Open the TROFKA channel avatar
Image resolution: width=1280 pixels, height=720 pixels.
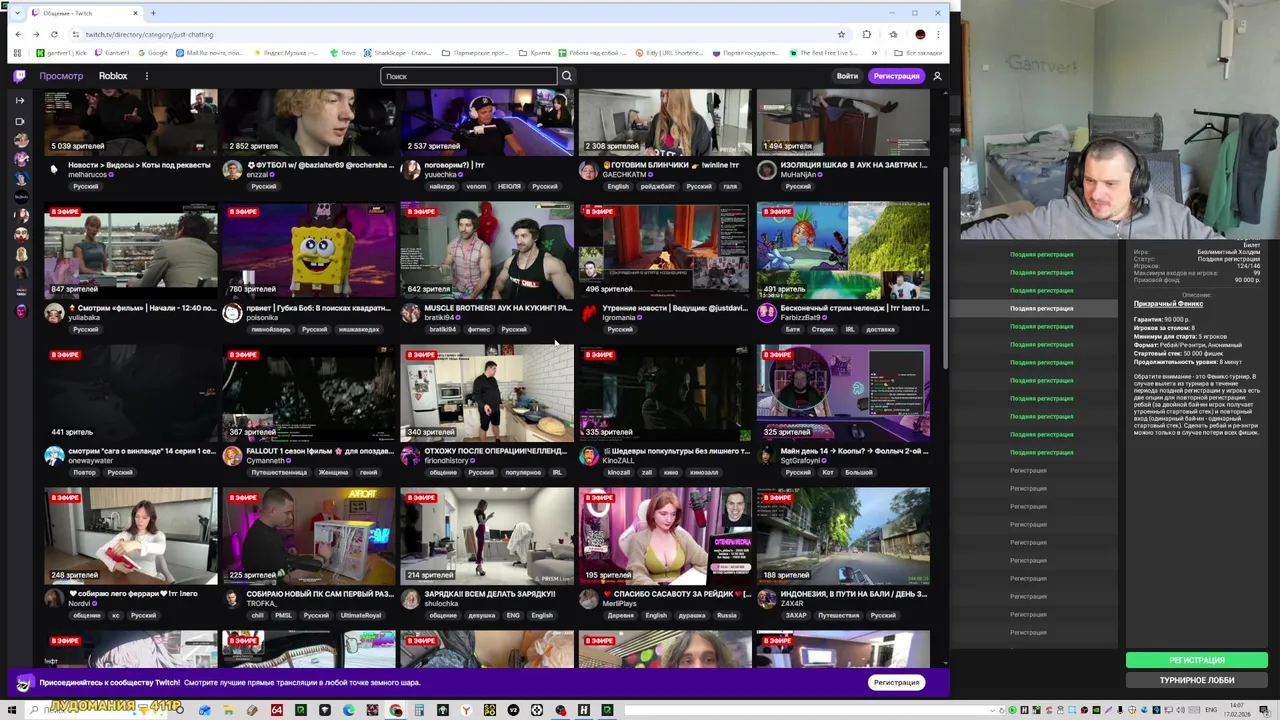point(232,599)
